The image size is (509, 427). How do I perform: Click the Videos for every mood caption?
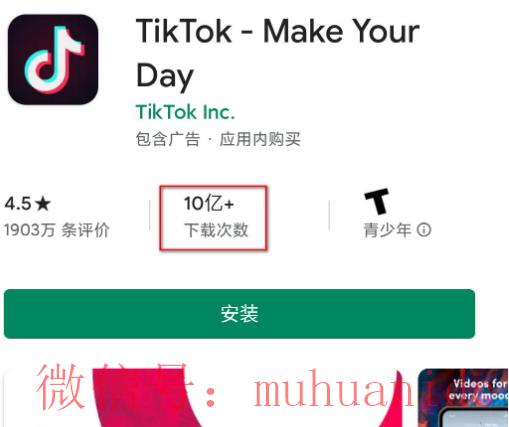pyautogui.click(x=479, y=389)
